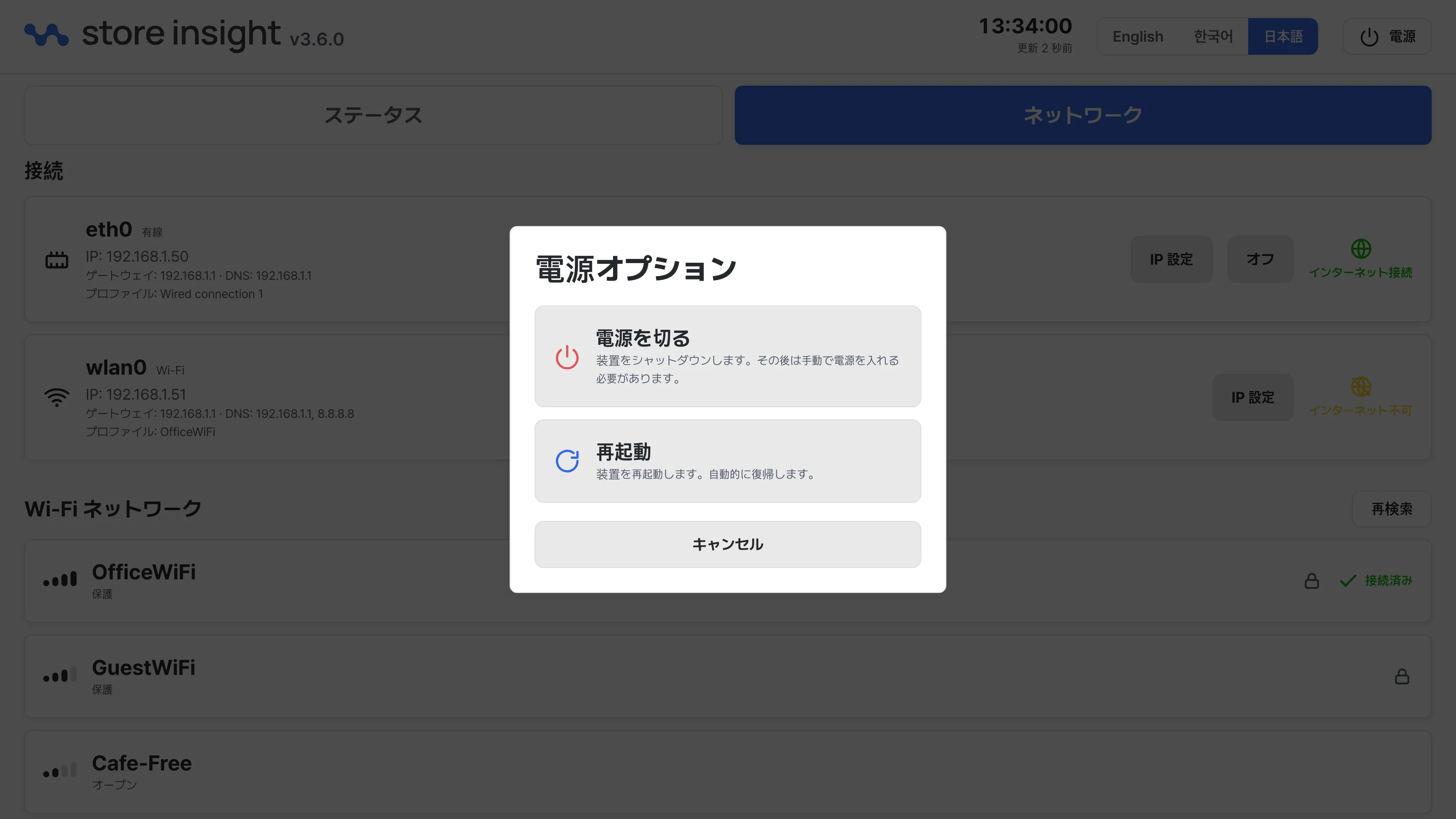Switch language to 한국어
Screen dimensions: 1456x819
(1213, 37)
